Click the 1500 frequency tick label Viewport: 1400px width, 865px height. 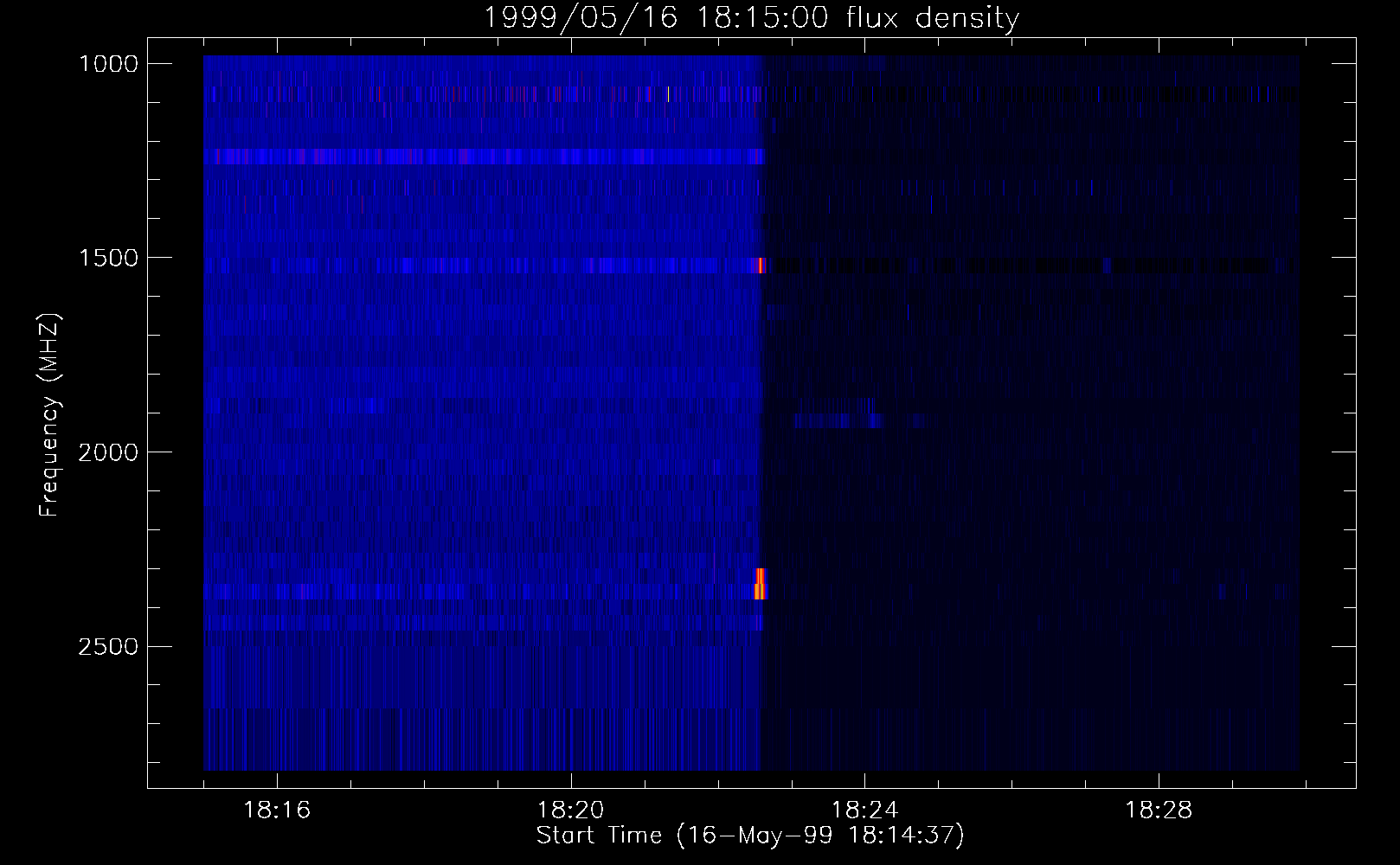tap(108, 257)
